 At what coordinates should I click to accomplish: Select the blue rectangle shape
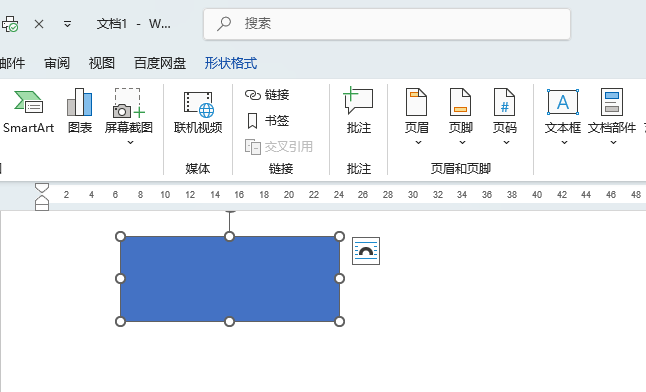[x=230, y=279]
